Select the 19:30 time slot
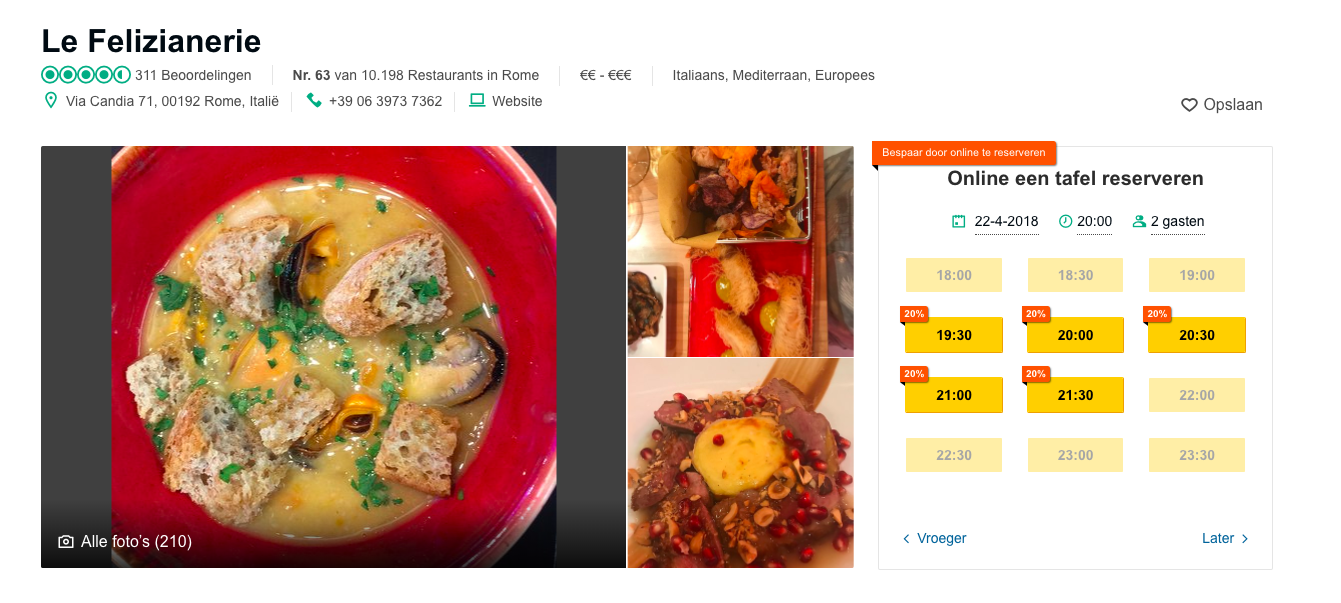The height and width of the screenshot is (603, 1341). point(954,336)
